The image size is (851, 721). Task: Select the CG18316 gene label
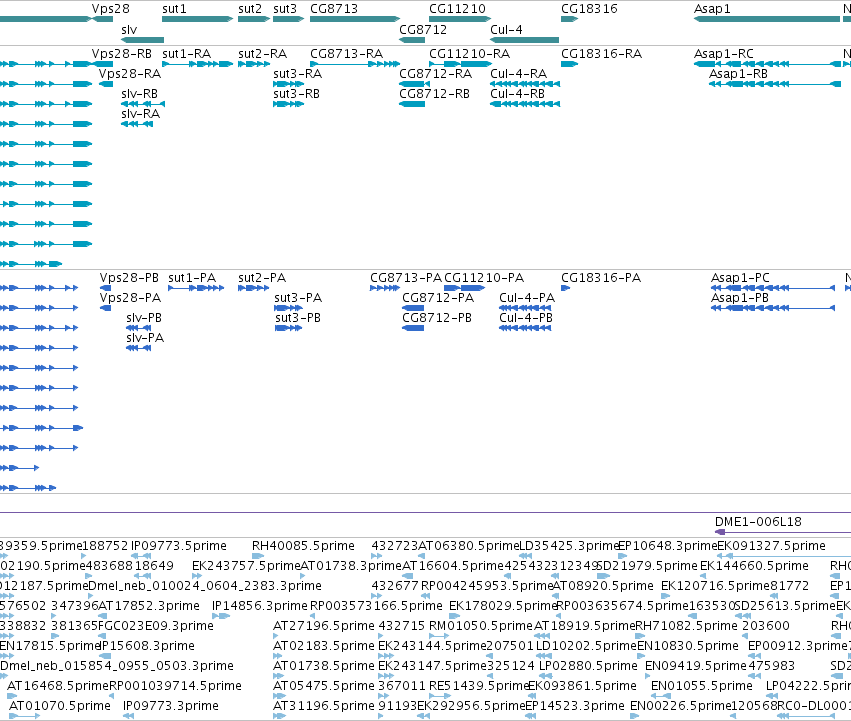click(x=589, y=9)
